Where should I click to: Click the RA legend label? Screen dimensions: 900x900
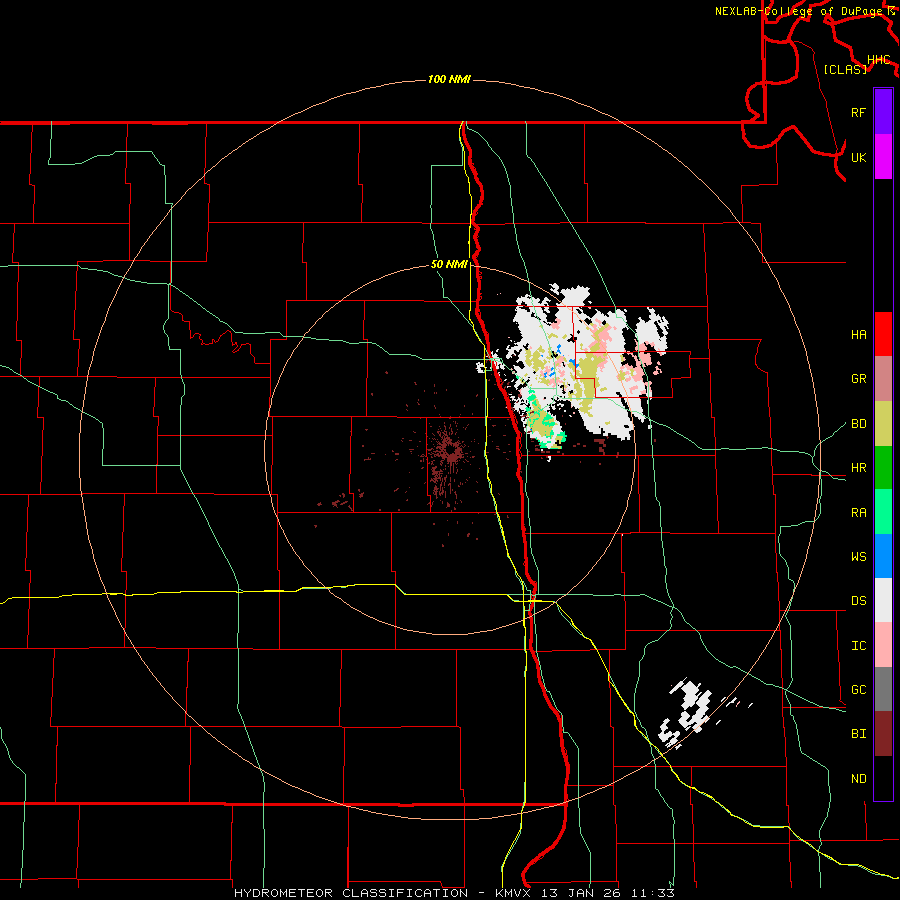[x=859, y=513]
